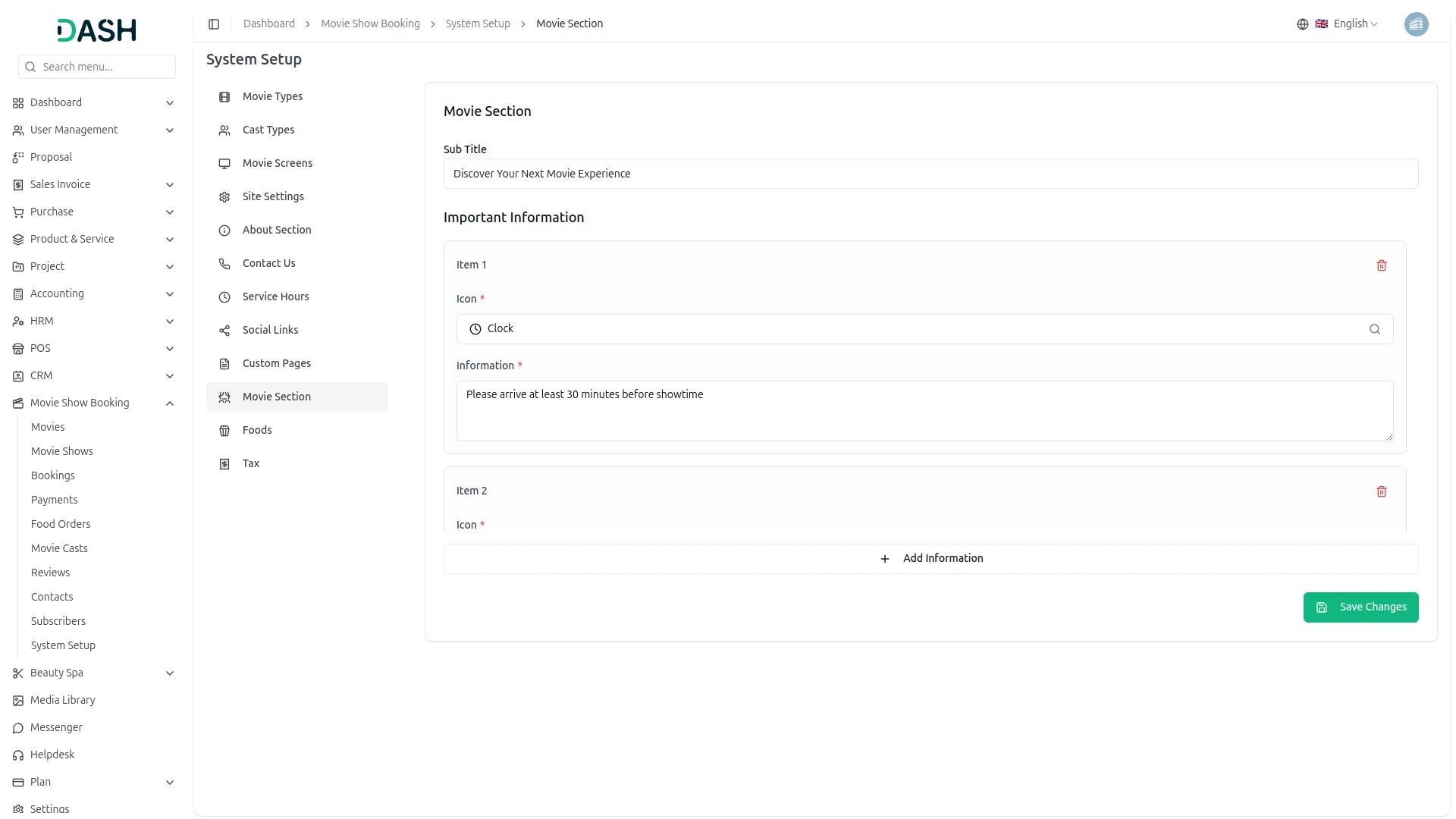Open Cast Types settings via its icon
Image resolution: width=1456 pixels, height=819 pixels.
click(x=224, y=130)
